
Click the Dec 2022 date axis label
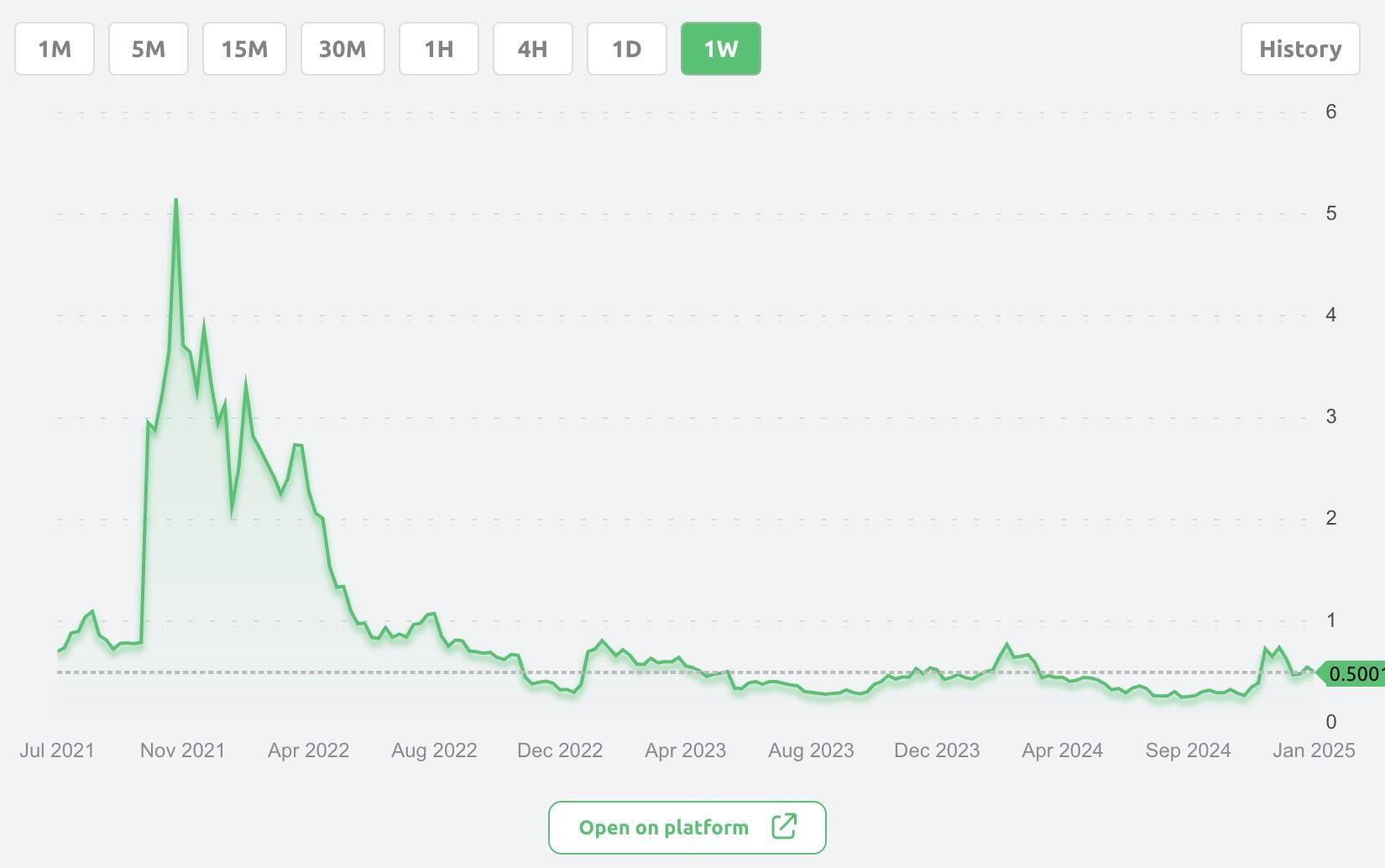tap(560, 750)
